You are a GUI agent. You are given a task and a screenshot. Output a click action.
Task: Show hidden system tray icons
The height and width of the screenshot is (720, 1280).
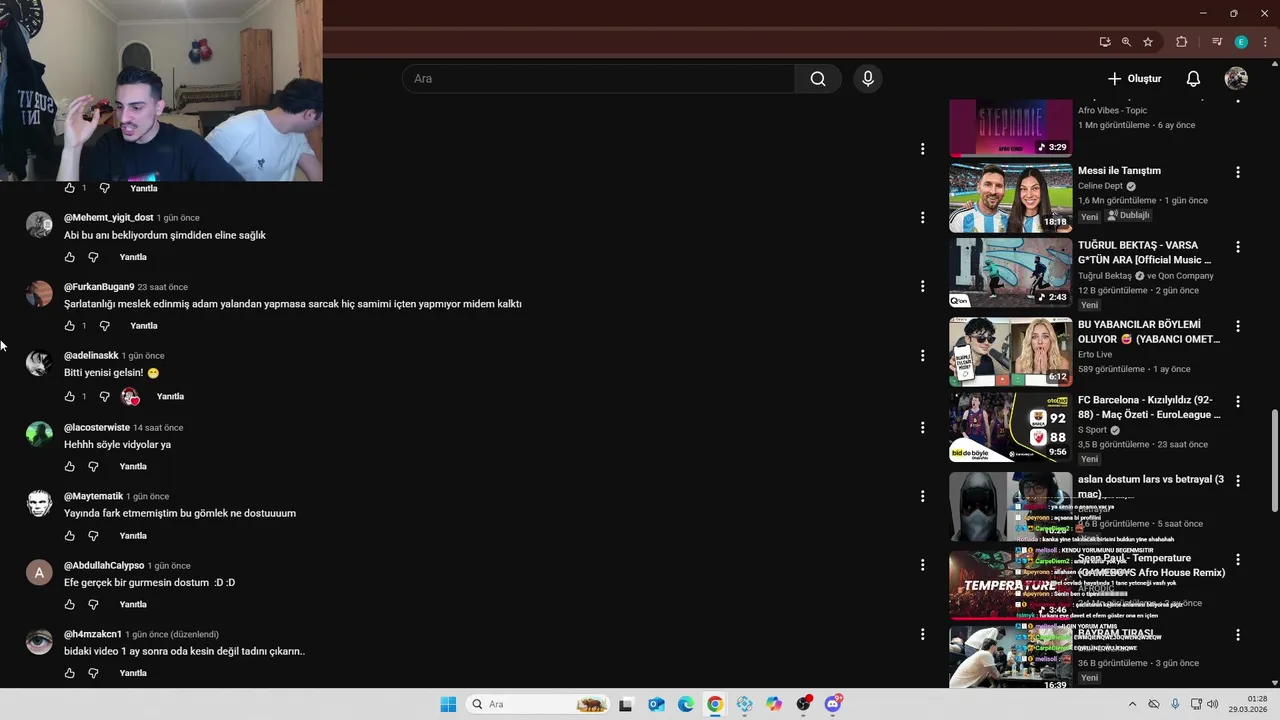click(x=1132, y=704)
